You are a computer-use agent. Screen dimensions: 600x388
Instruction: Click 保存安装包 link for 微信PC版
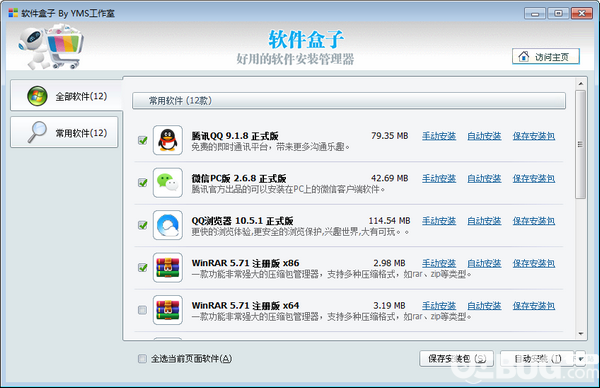534,178
